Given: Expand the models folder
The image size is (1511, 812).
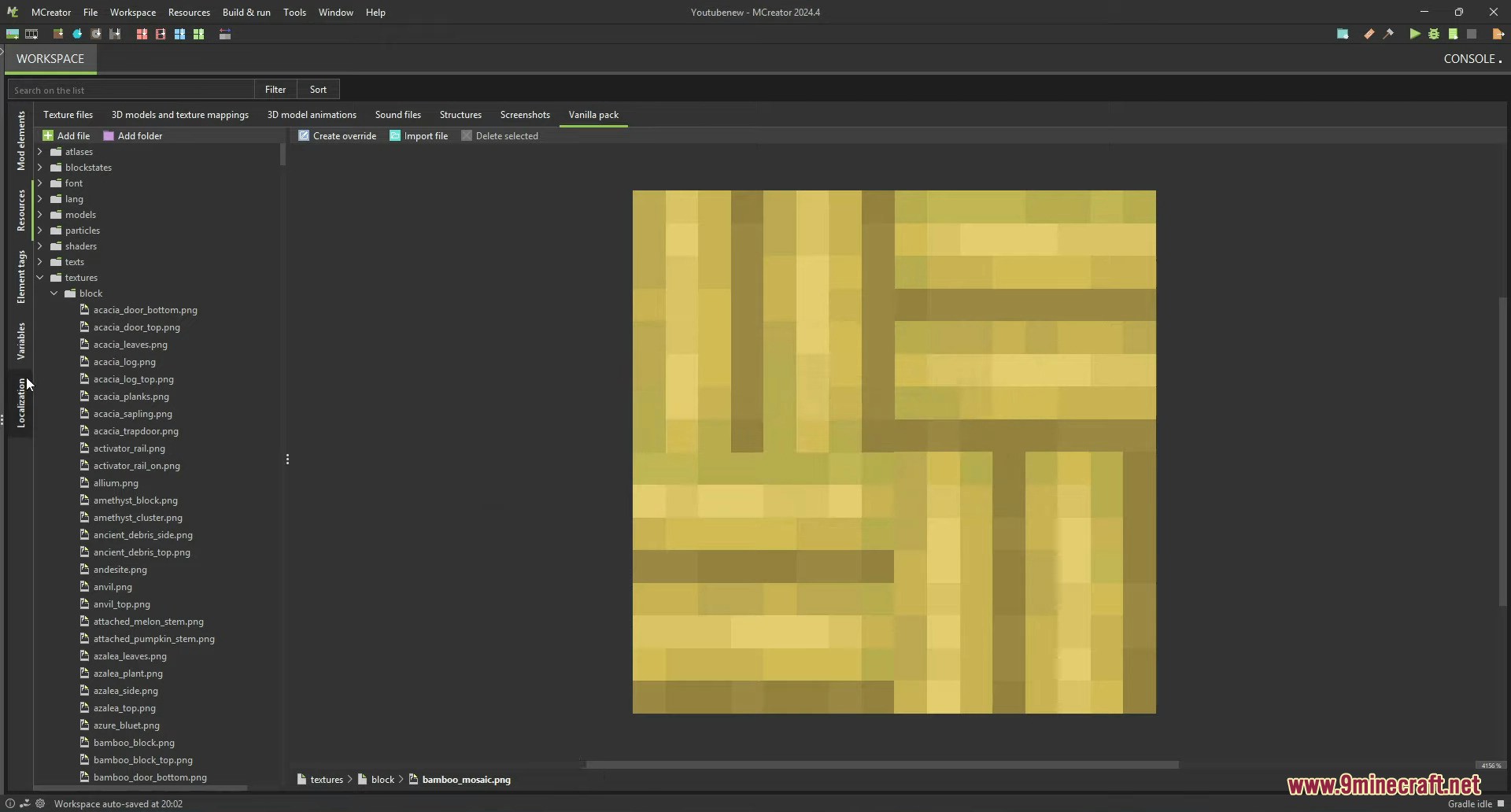Looking at the screenshot, I should click(40, 215).
